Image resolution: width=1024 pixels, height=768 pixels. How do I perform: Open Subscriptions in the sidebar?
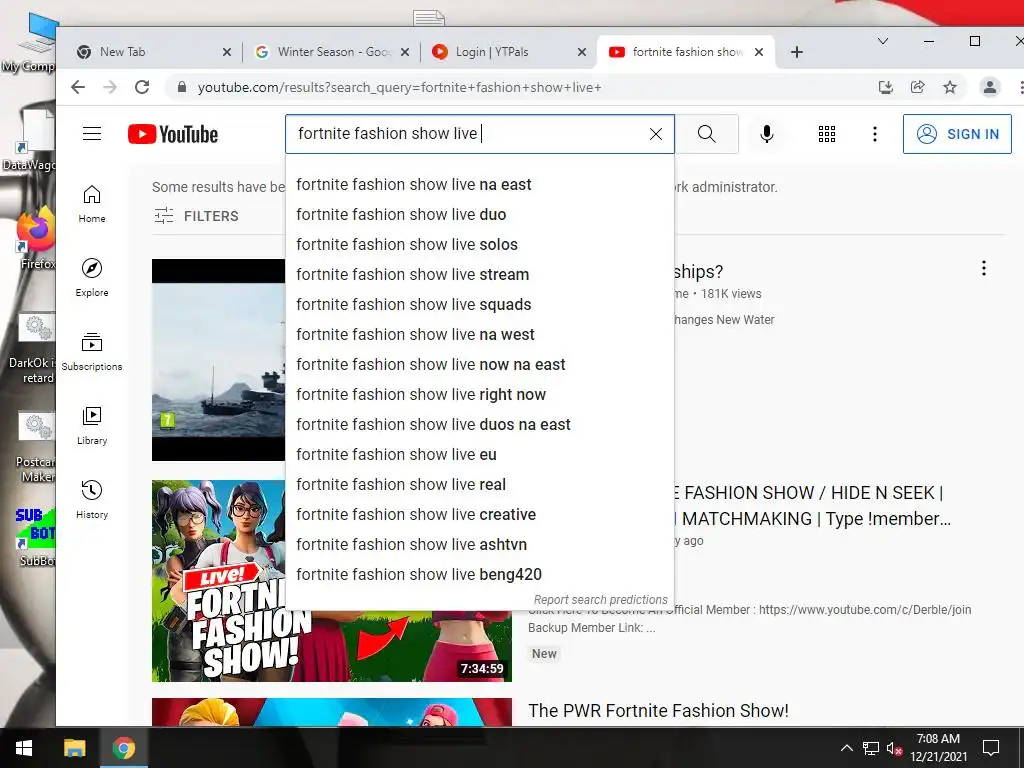coord(91,352)
